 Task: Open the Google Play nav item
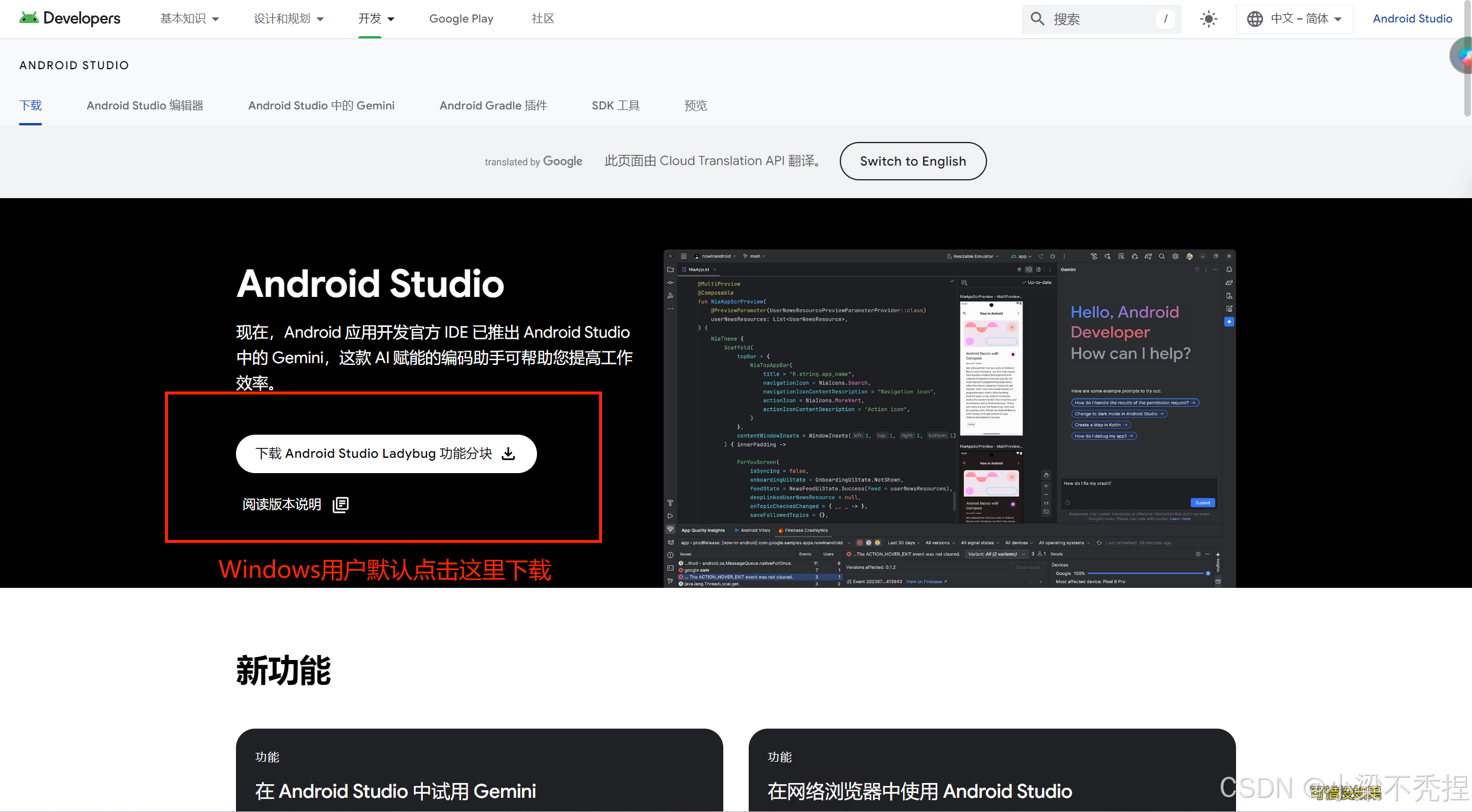pos(461,19)
